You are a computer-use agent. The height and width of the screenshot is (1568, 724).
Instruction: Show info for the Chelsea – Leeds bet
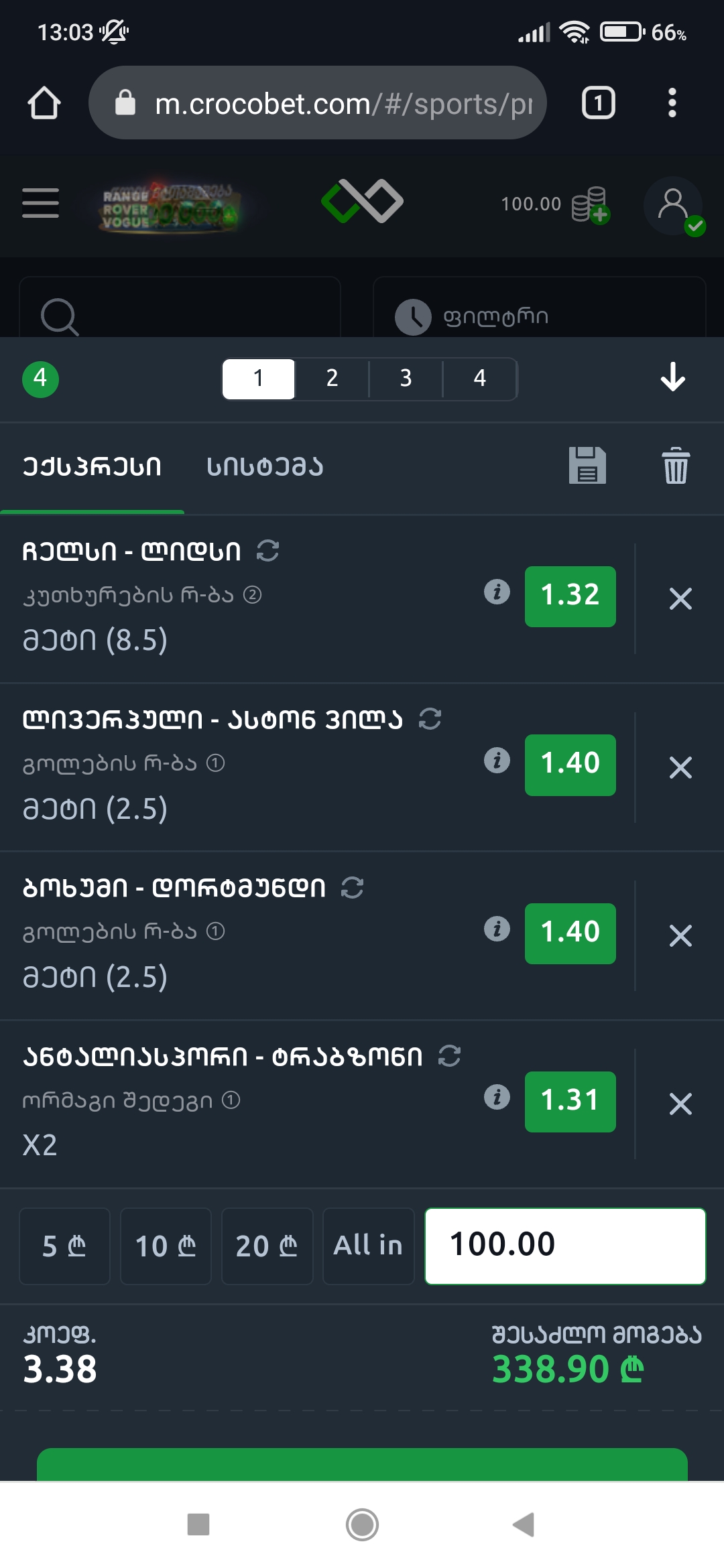point(497,592)
